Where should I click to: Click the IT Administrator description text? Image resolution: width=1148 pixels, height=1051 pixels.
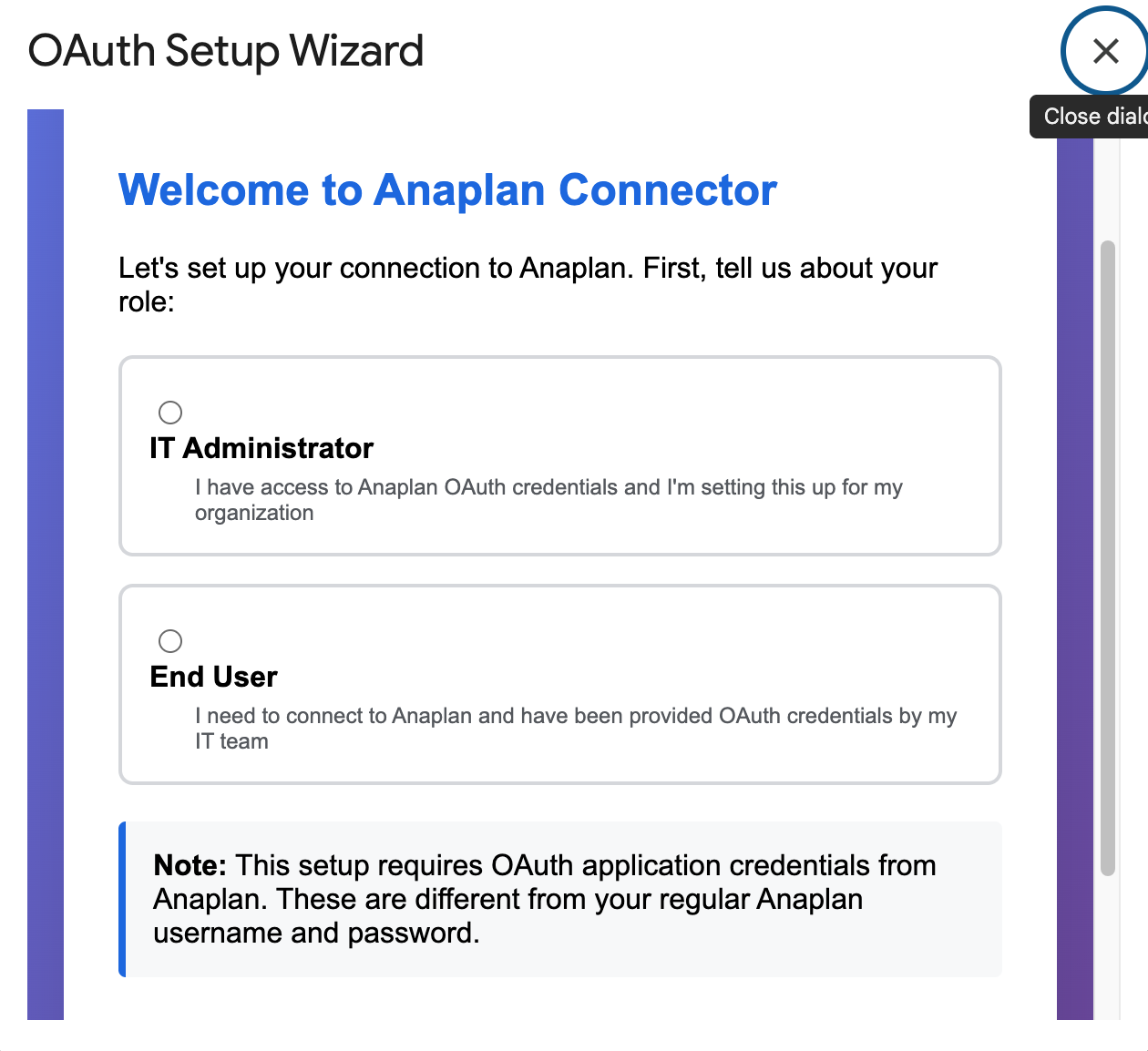(547, 499)
